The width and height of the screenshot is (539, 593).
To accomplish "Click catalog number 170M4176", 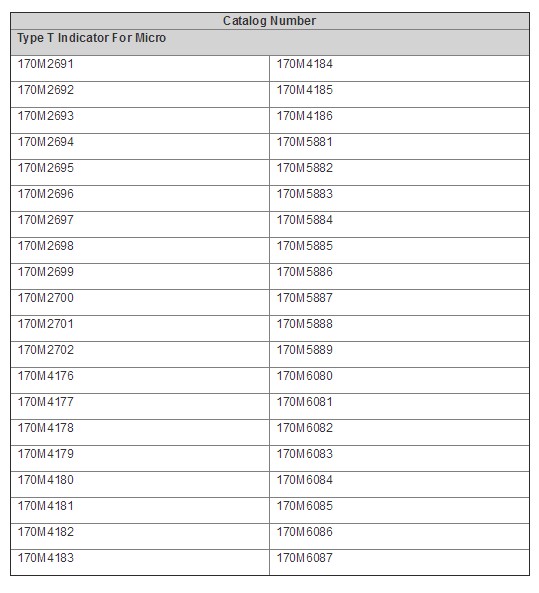I will pyautogui.click(x=46, y=376).
